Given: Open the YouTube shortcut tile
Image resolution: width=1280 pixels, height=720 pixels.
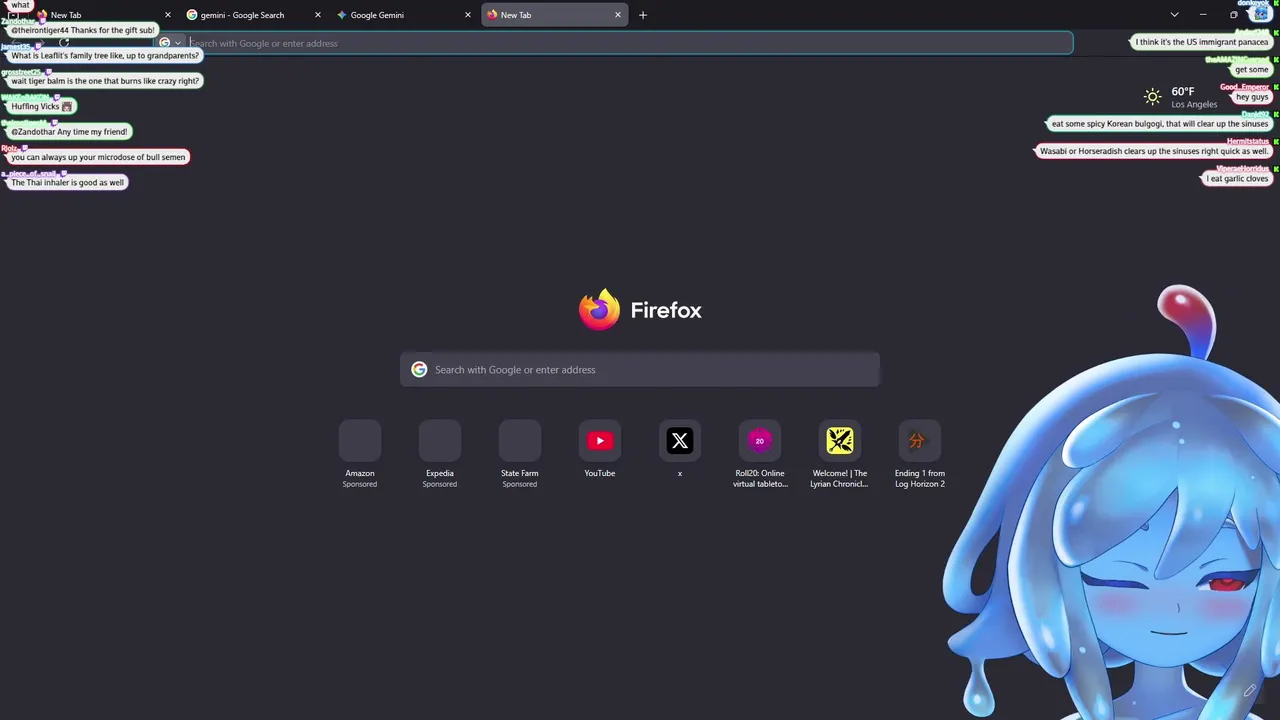Looking at the screenshot, I should pos(600,450).
